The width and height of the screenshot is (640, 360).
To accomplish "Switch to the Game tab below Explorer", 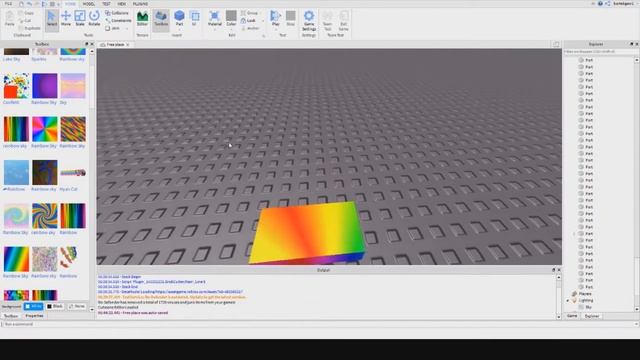I will click(x=572, y=316).
